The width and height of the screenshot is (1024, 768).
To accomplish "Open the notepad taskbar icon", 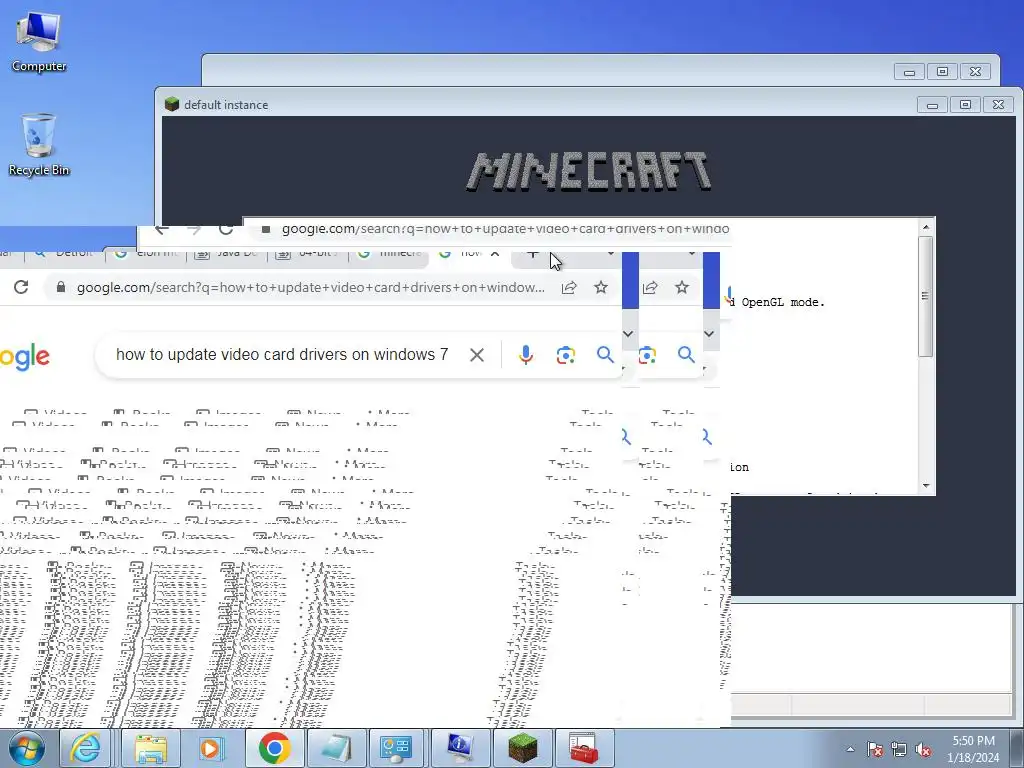I will (336, 748).
